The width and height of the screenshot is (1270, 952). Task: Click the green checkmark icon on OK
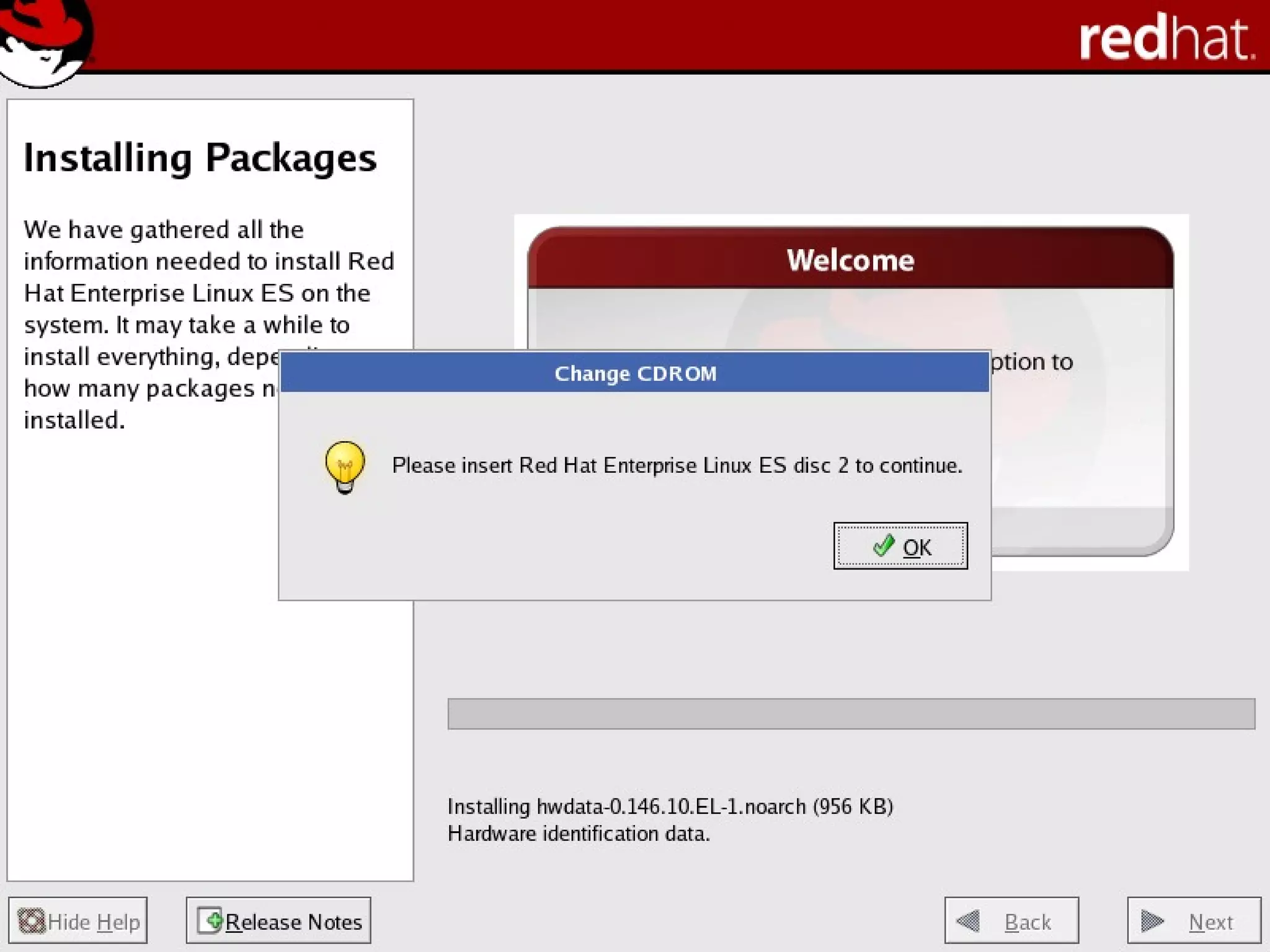pos(882,546)
